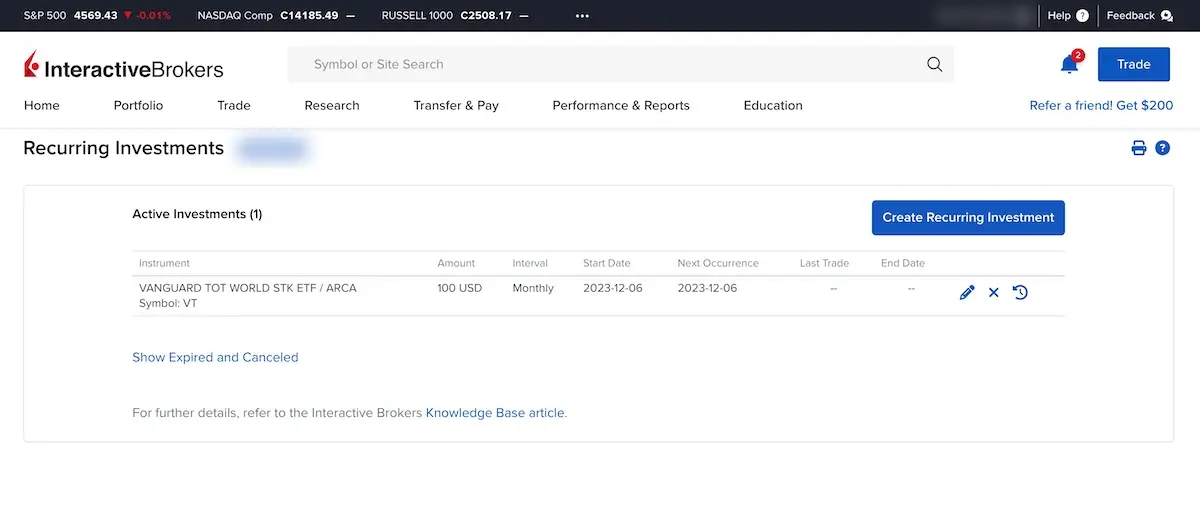1200x518 pixels.
Task: Open the Education menu
Action: tap(773, 105)
